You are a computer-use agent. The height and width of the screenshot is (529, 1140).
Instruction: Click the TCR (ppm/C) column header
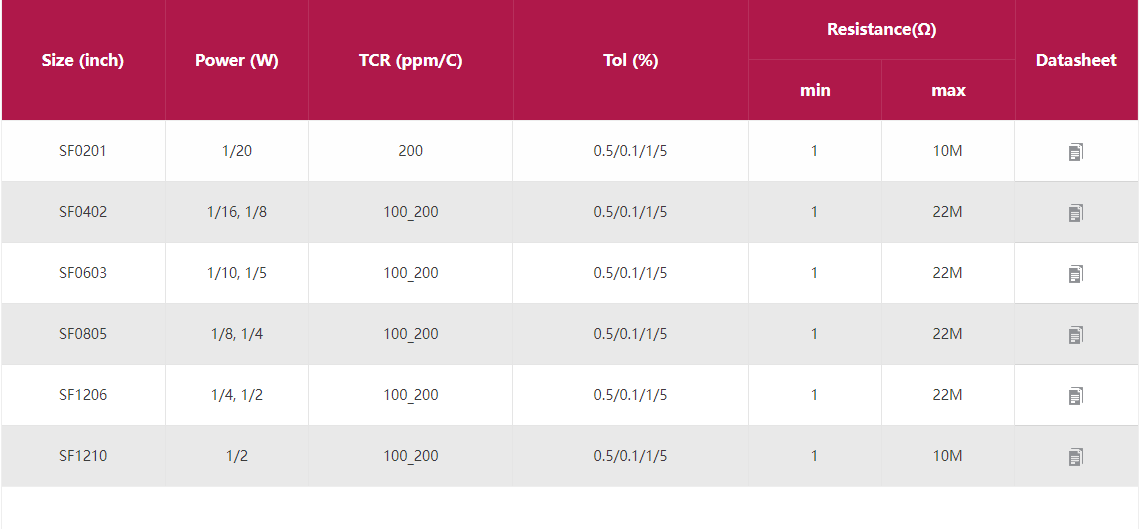click(410, 60)
